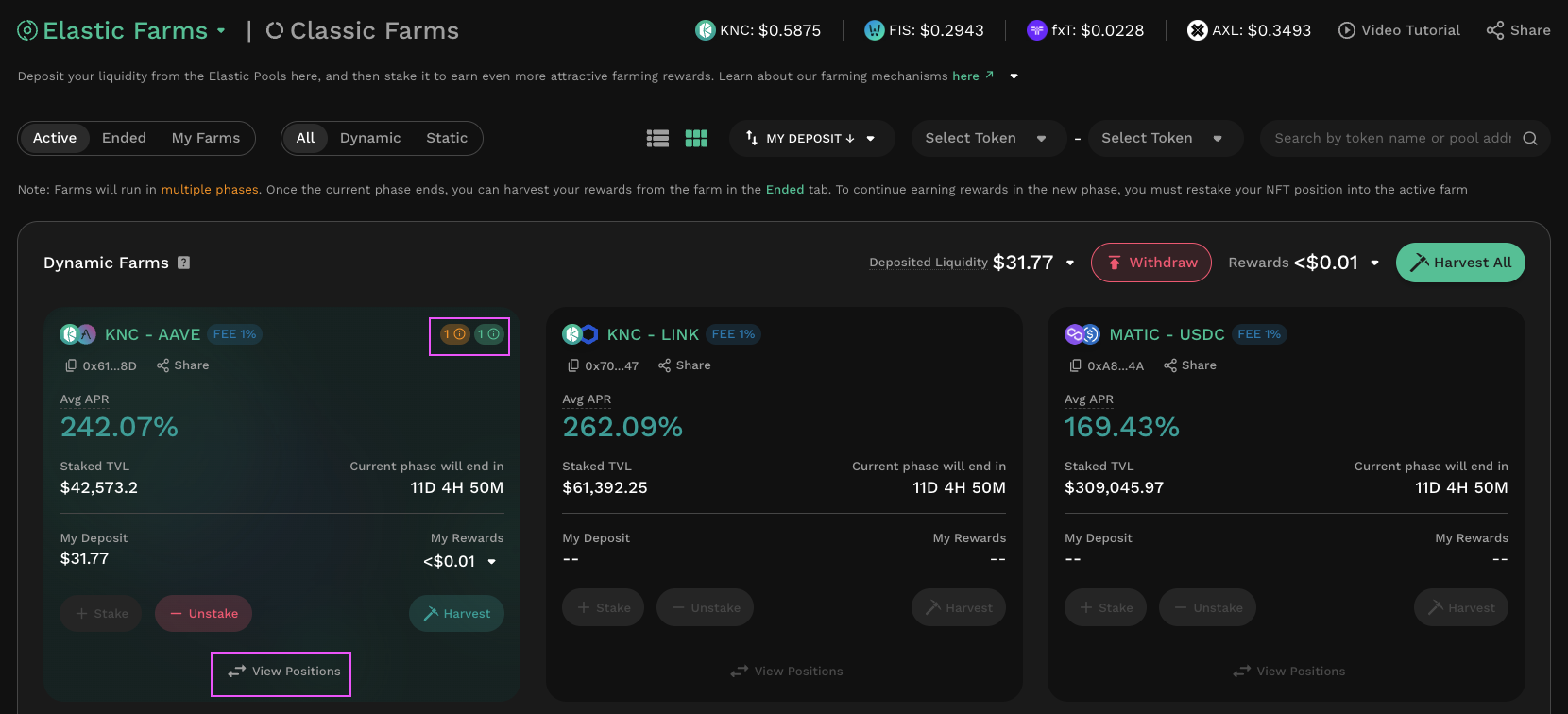Copy the 0x61...8D pool address

tap(71, 365)
